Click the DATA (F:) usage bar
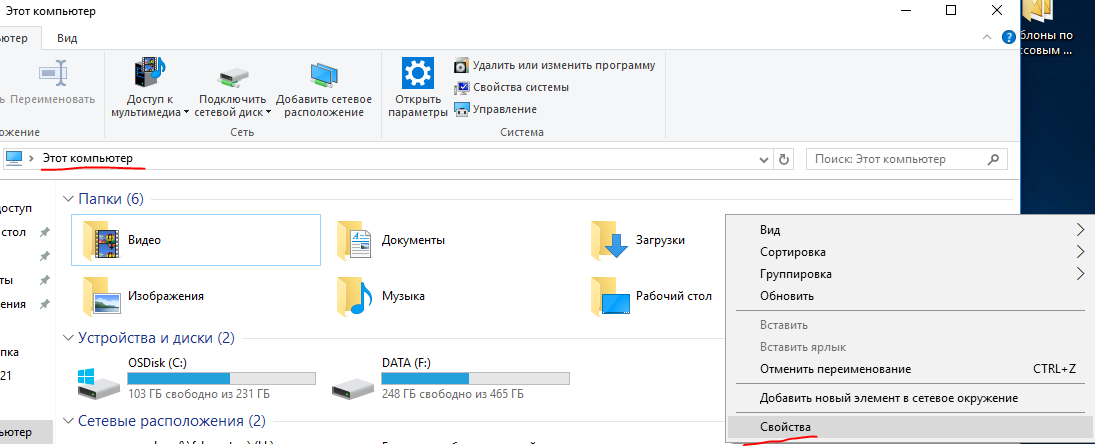 tap(476, 378)
